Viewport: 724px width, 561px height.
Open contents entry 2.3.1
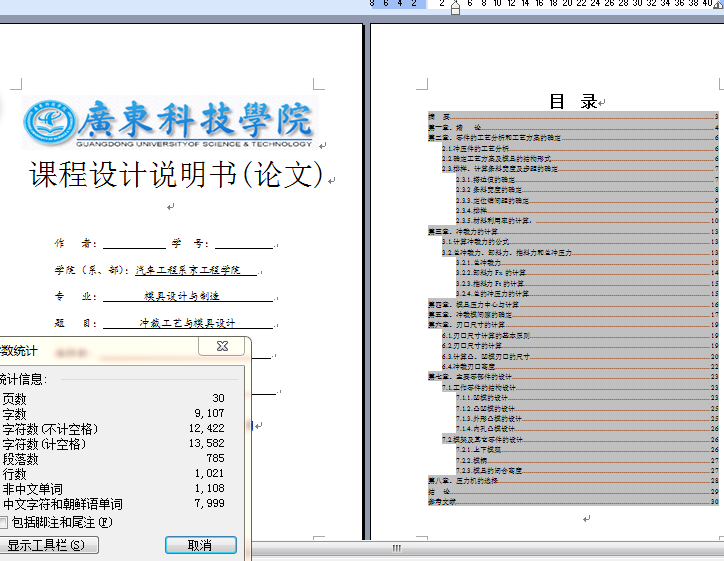coord(587,180)
